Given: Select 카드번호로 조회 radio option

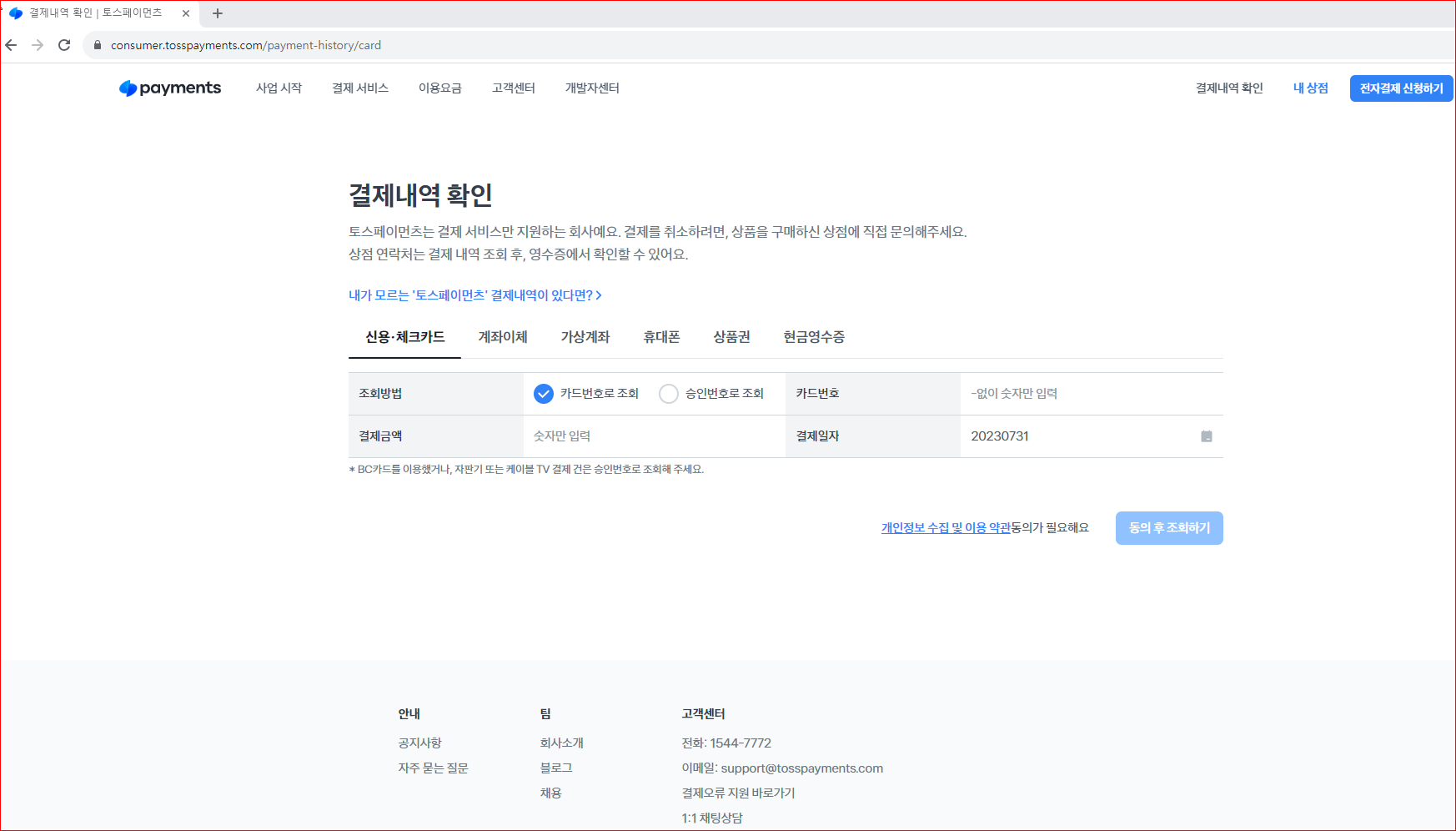Looking at the screenshot, I should click(x=544, y=394).
